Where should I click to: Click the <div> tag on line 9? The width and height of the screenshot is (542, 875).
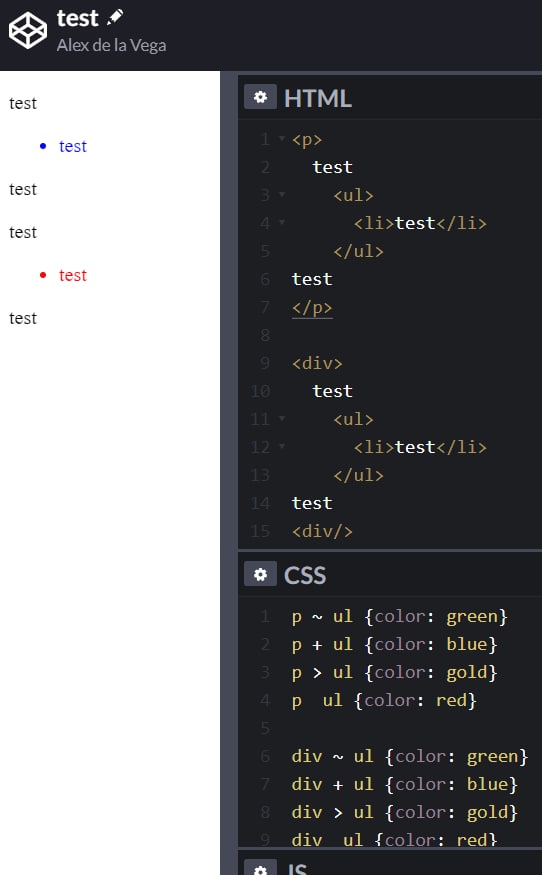click(317, 363)
